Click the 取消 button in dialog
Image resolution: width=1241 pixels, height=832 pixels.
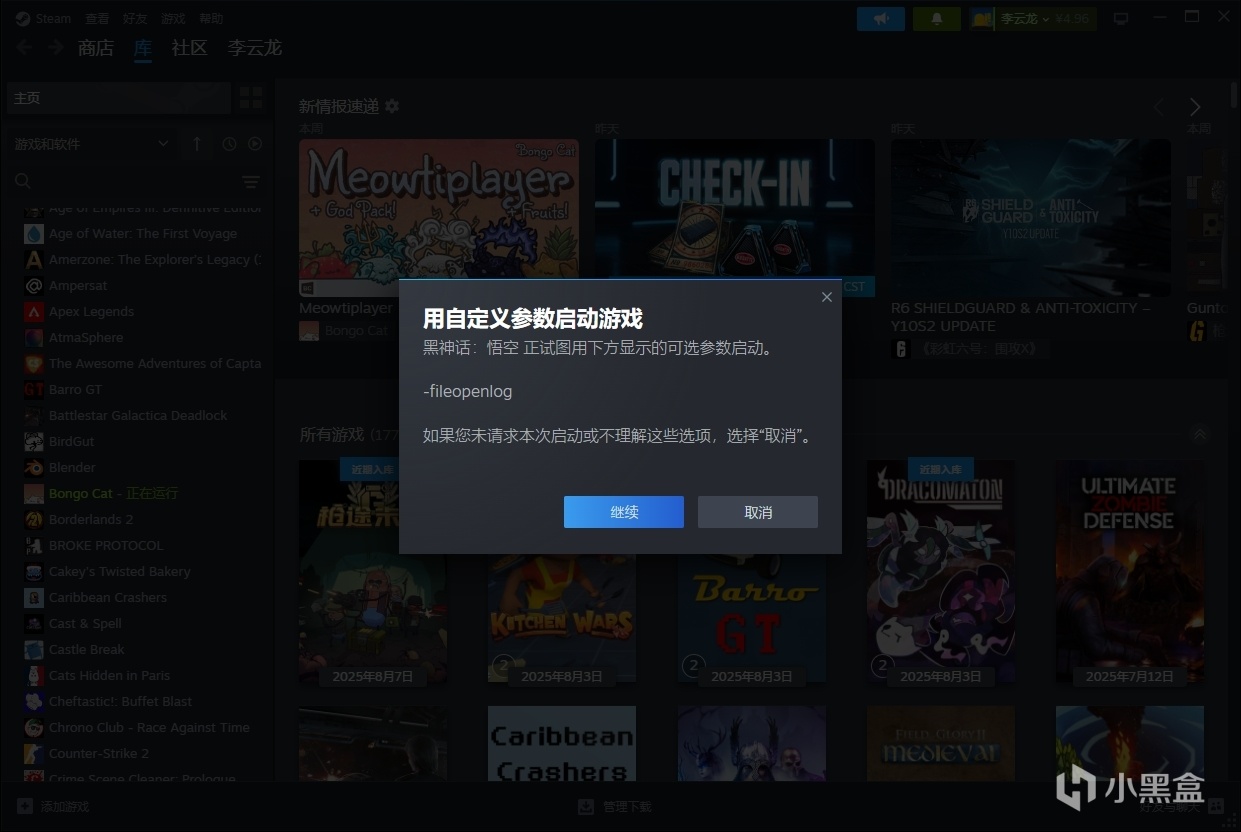758,512
